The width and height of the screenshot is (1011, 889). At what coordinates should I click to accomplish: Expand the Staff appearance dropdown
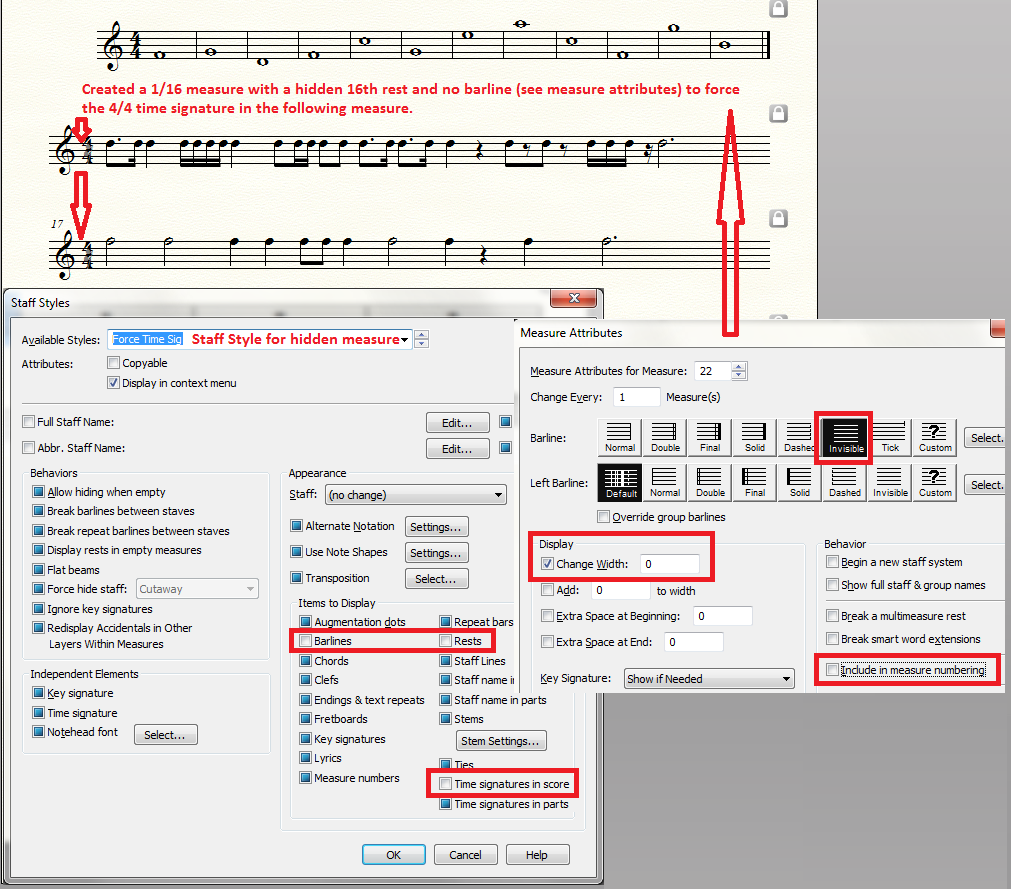[415, 495]
